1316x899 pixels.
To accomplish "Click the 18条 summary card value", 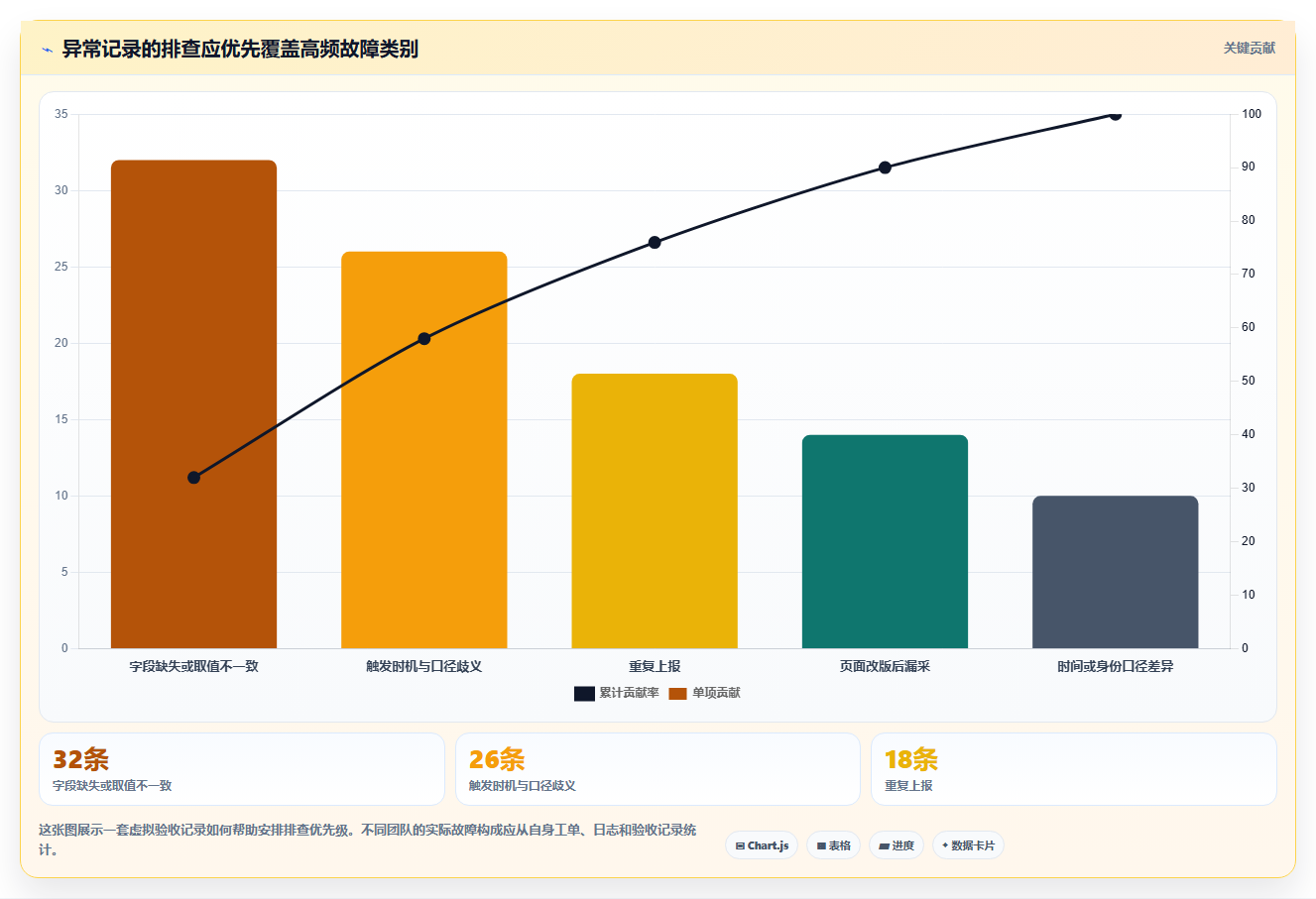I will tap(911, 759).
